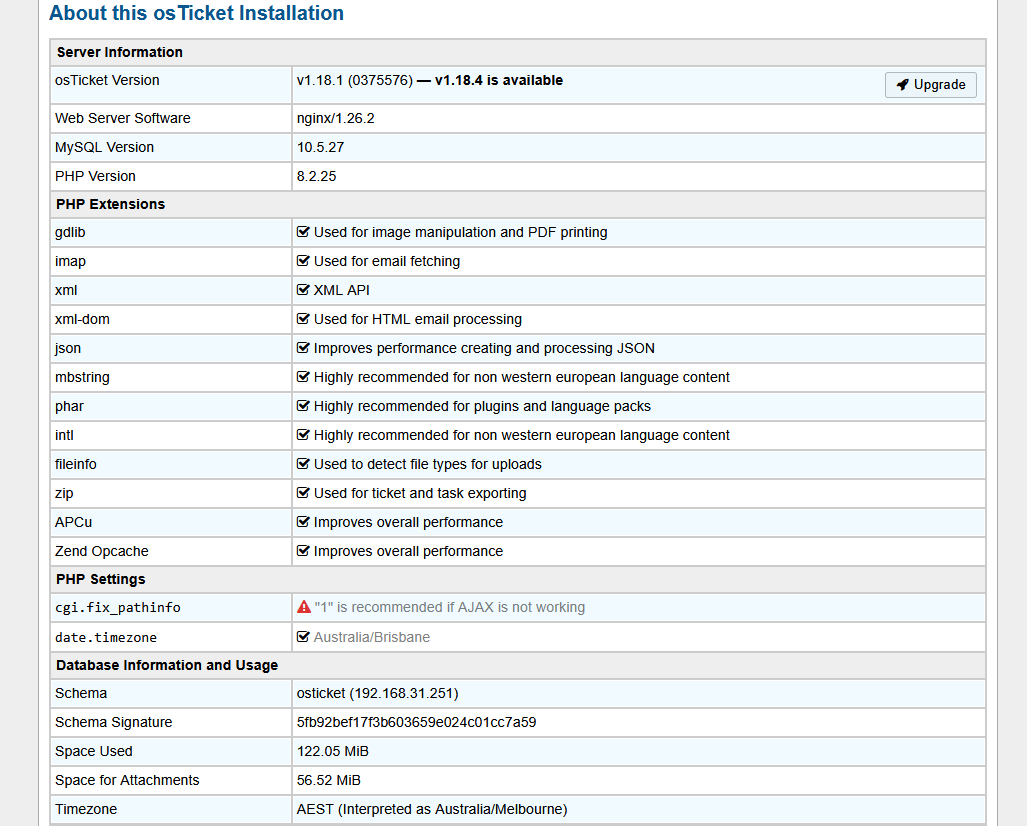Click 'Database Information and Usage' section header
Image resolution: width=1027 pixels, height=826 pixels.
pyautogui.click(x=166, y=666)
